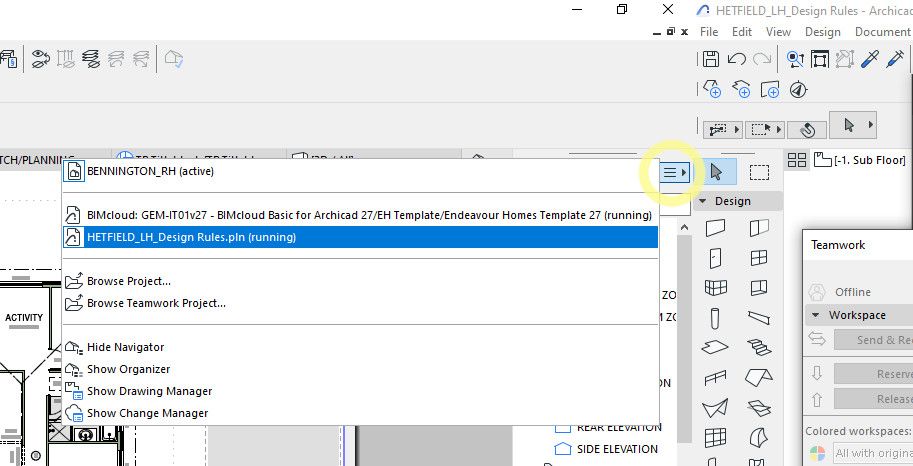Screen dimensions: 913x466
Task: Choose Hide Navigator menu entry
Action: [360, 347]
